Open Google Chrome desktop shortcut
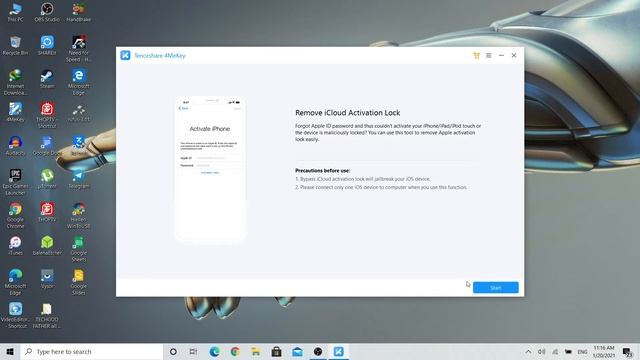This screenshot has height=360, width=640. 16,216
